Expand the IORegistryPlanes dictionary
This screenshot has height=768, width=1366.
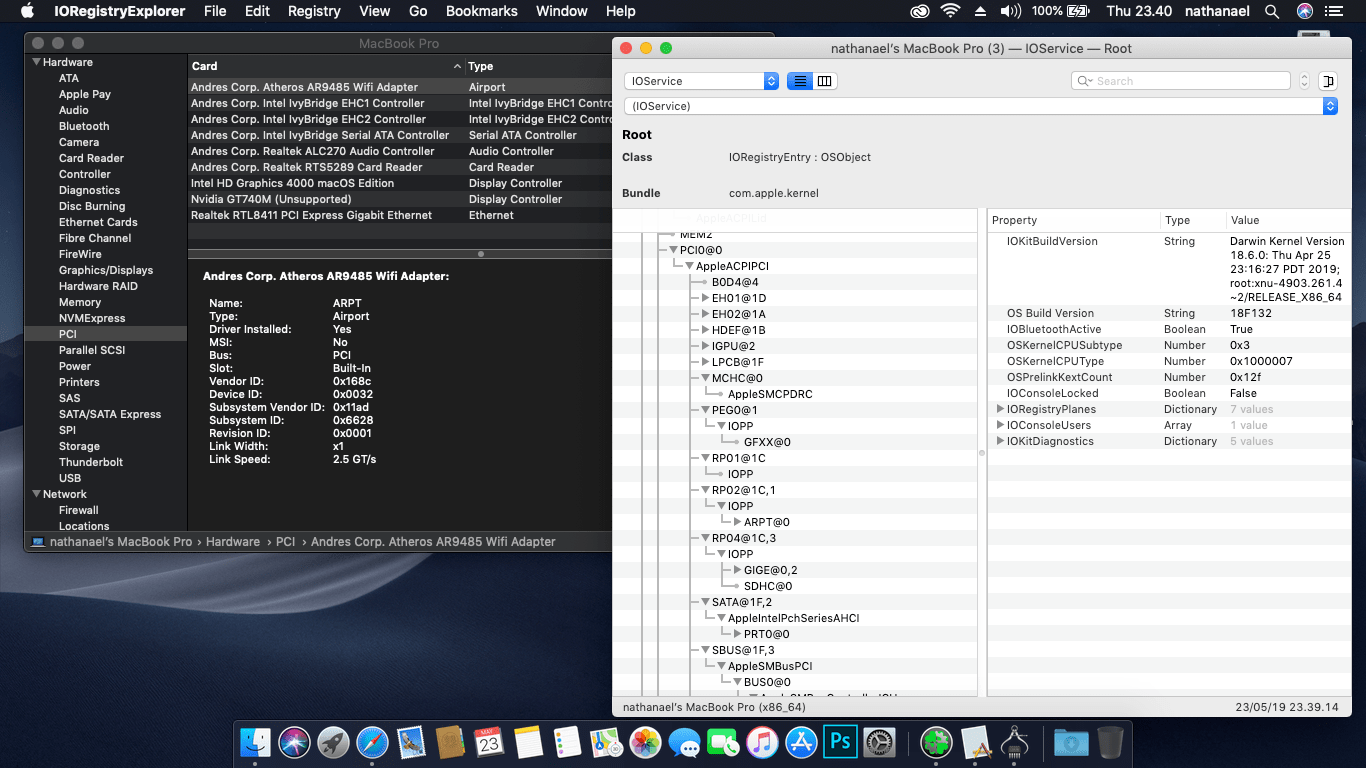1000,409
